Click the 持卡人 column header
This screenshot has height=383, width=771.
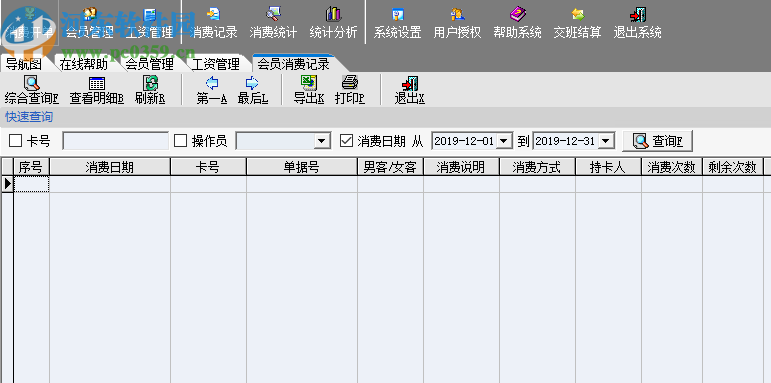608,167
